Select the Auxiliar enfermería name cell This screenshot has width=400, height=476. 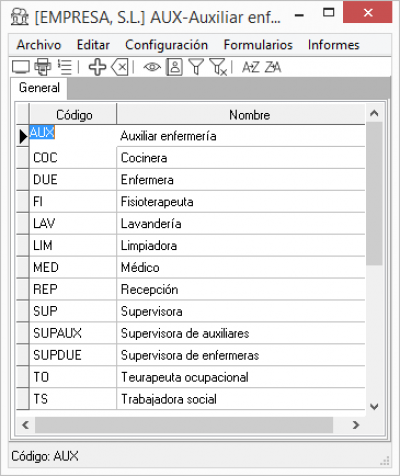click(x=241, y=136)
